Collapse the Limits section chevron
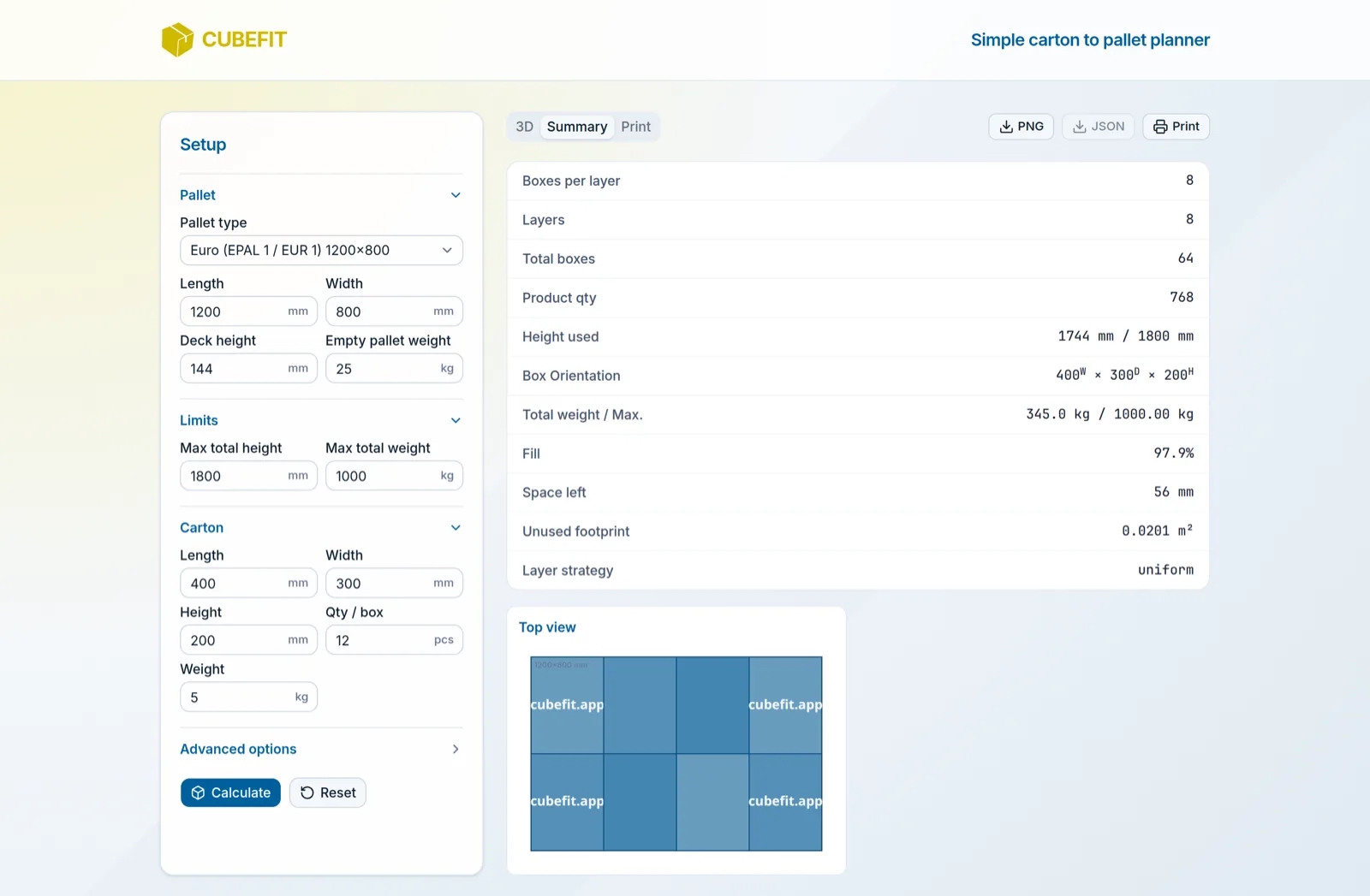 click(x=456, y=420)
